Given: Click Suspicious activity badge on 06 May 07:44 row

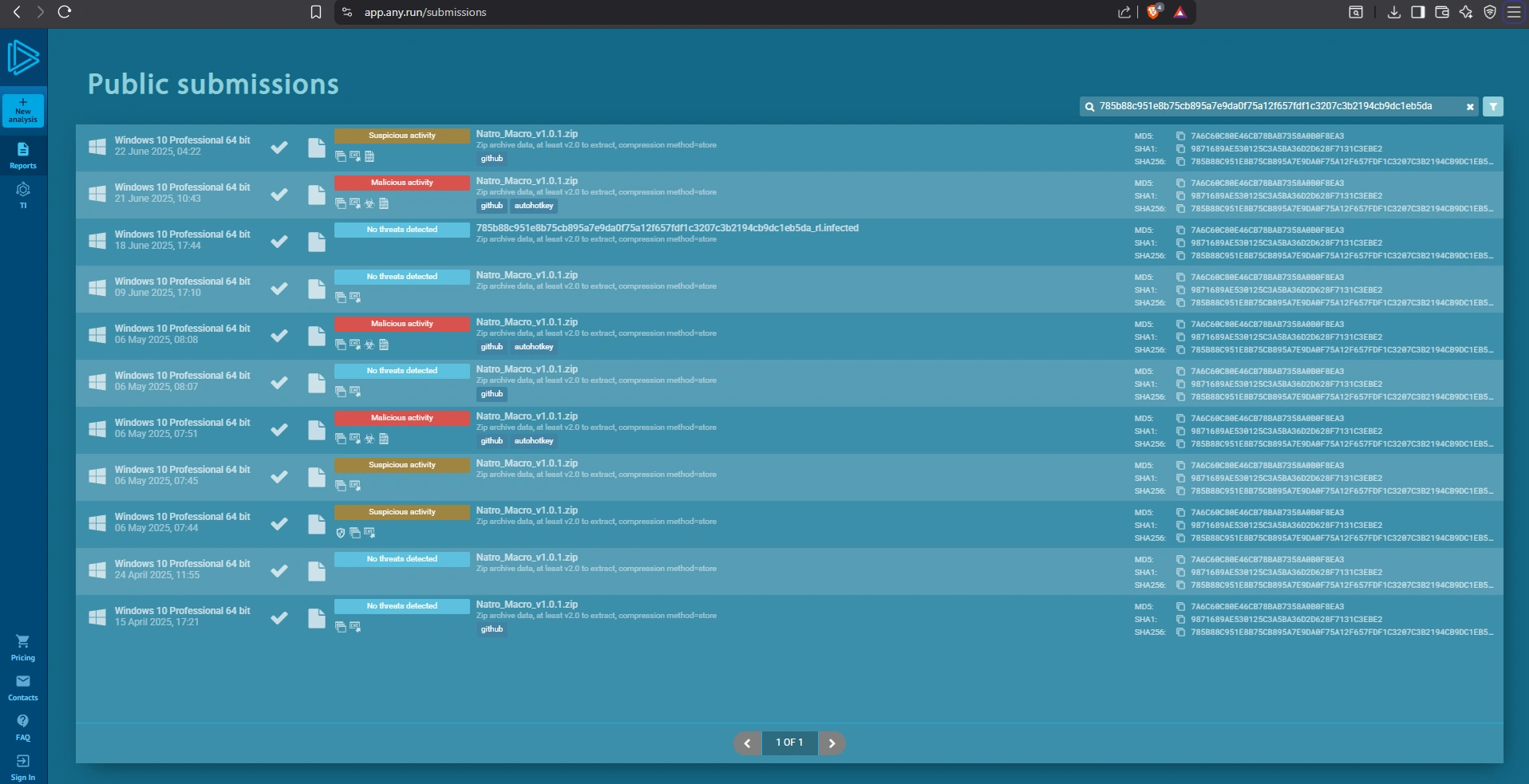Looking at the screenshot, I should tap(402, 512).
